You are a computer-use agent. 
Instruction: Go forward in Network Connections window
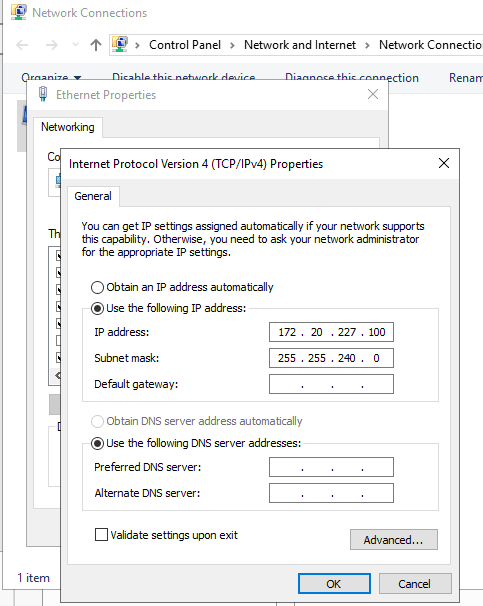[x=51, y=45]
